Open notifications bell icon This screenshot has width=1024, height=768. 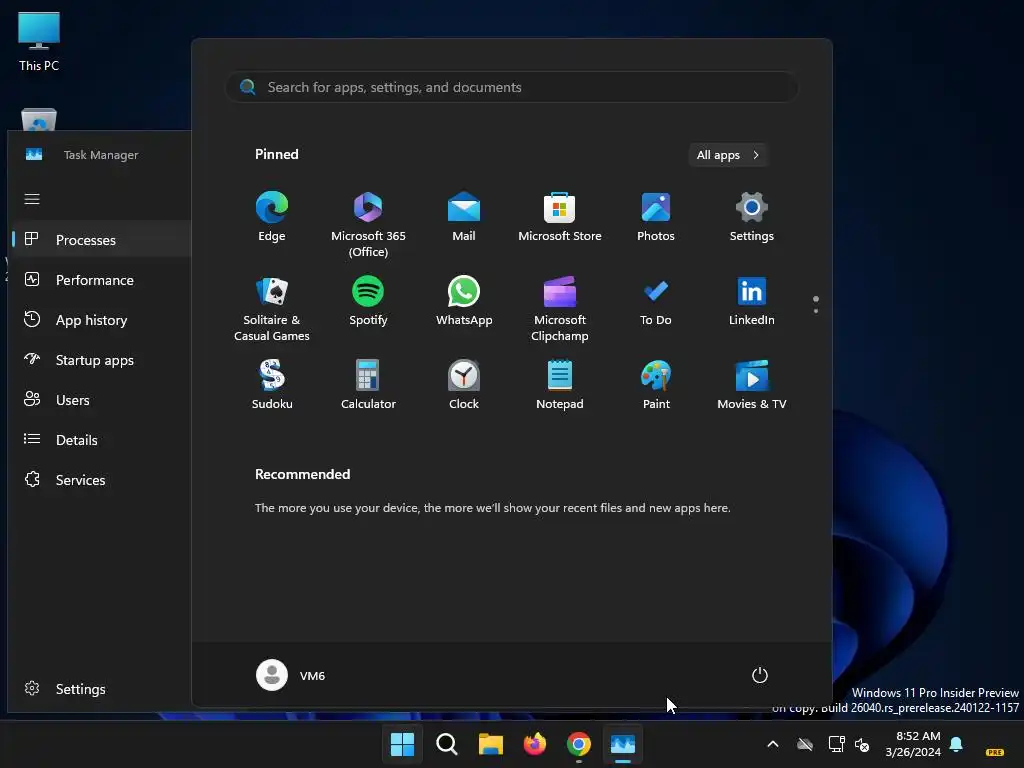click(956, 744)
